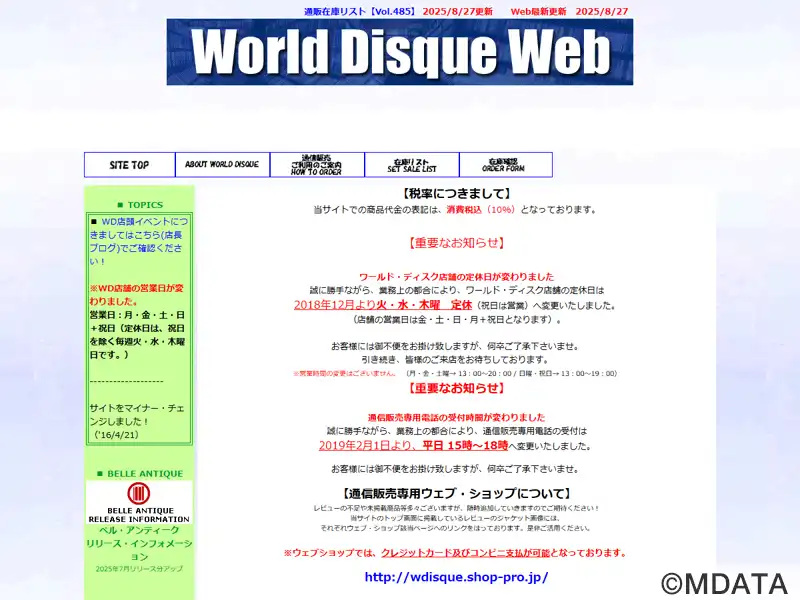Click the 2018年12月より火・水・木曜 定休 notice
800x600 pixels.
click(x=383, y=305)
